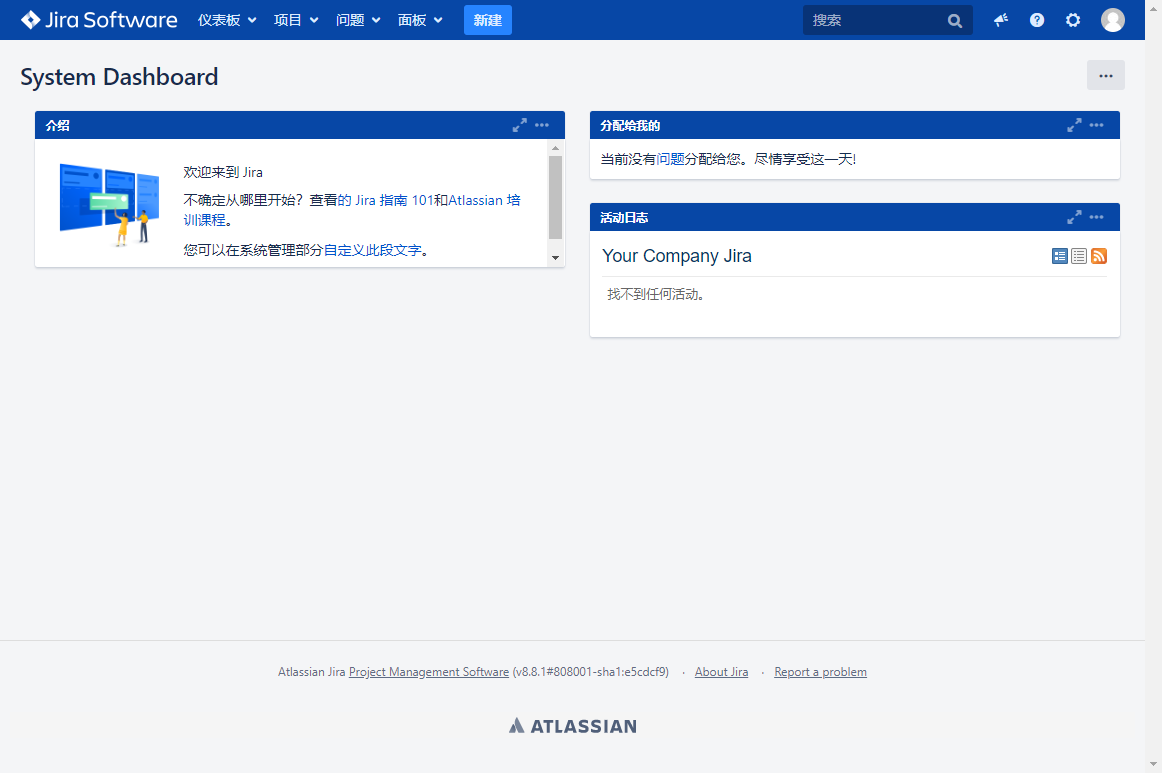
Task: Click the search magnifier icon
Action: (954, 21)
